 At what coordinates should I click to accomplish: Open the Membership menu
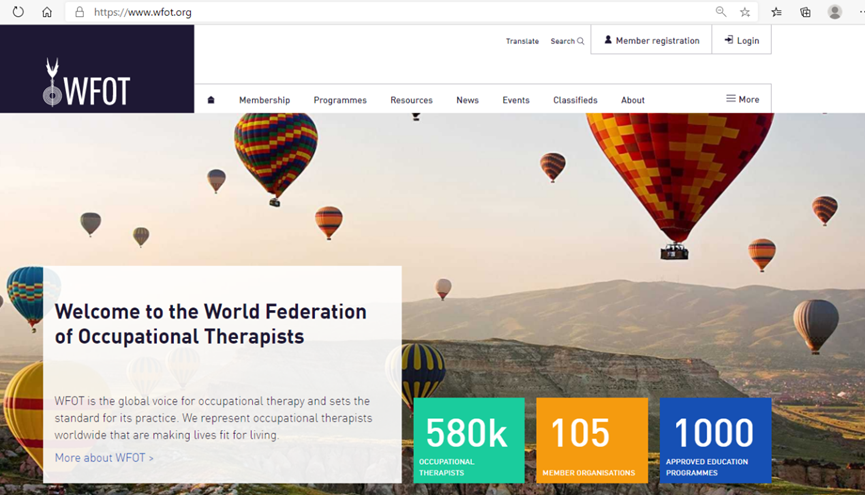tap(264, 100)
